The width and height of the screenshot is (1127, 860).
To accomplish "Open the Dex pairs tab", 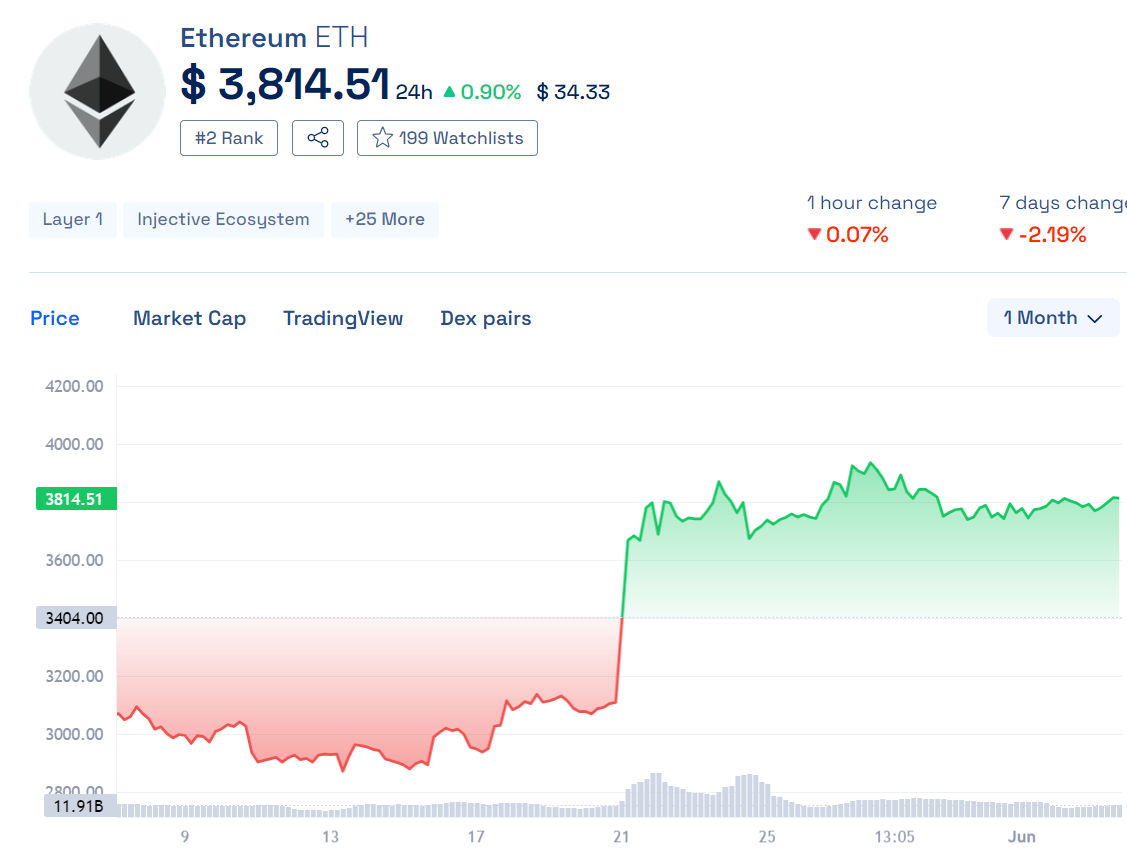I will (x=486, y=318).
